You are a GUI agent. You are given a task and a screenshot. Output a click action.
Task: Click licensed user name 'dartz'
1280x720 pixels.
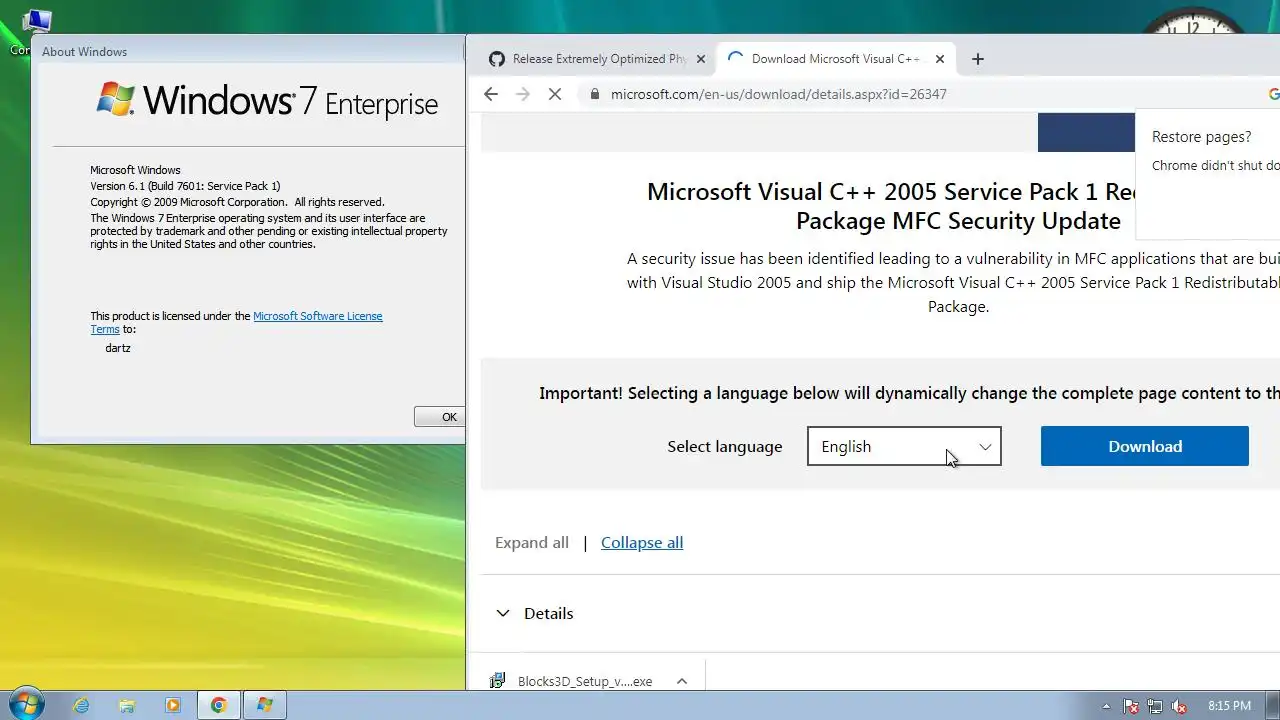[118, 348]
